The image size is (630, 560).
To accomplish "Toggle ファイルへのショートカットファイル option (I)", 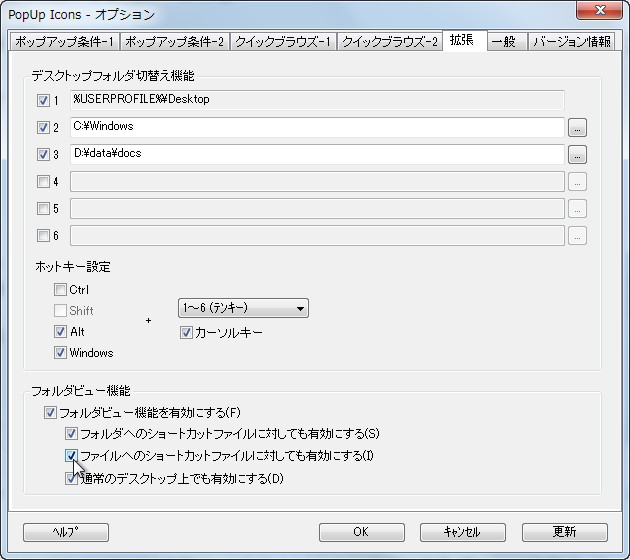I will coord(71,456).
